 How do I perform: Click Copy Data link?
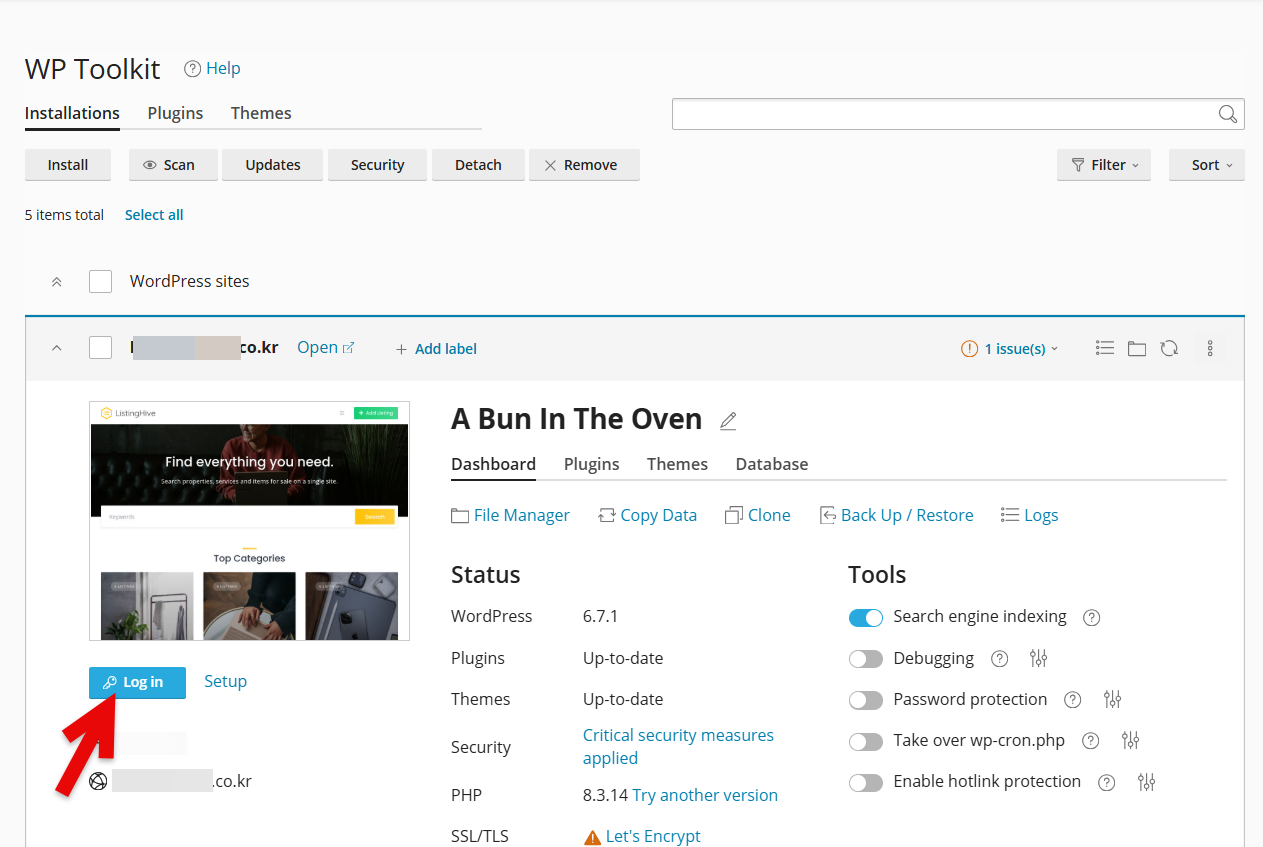click(x=647, y=515)
